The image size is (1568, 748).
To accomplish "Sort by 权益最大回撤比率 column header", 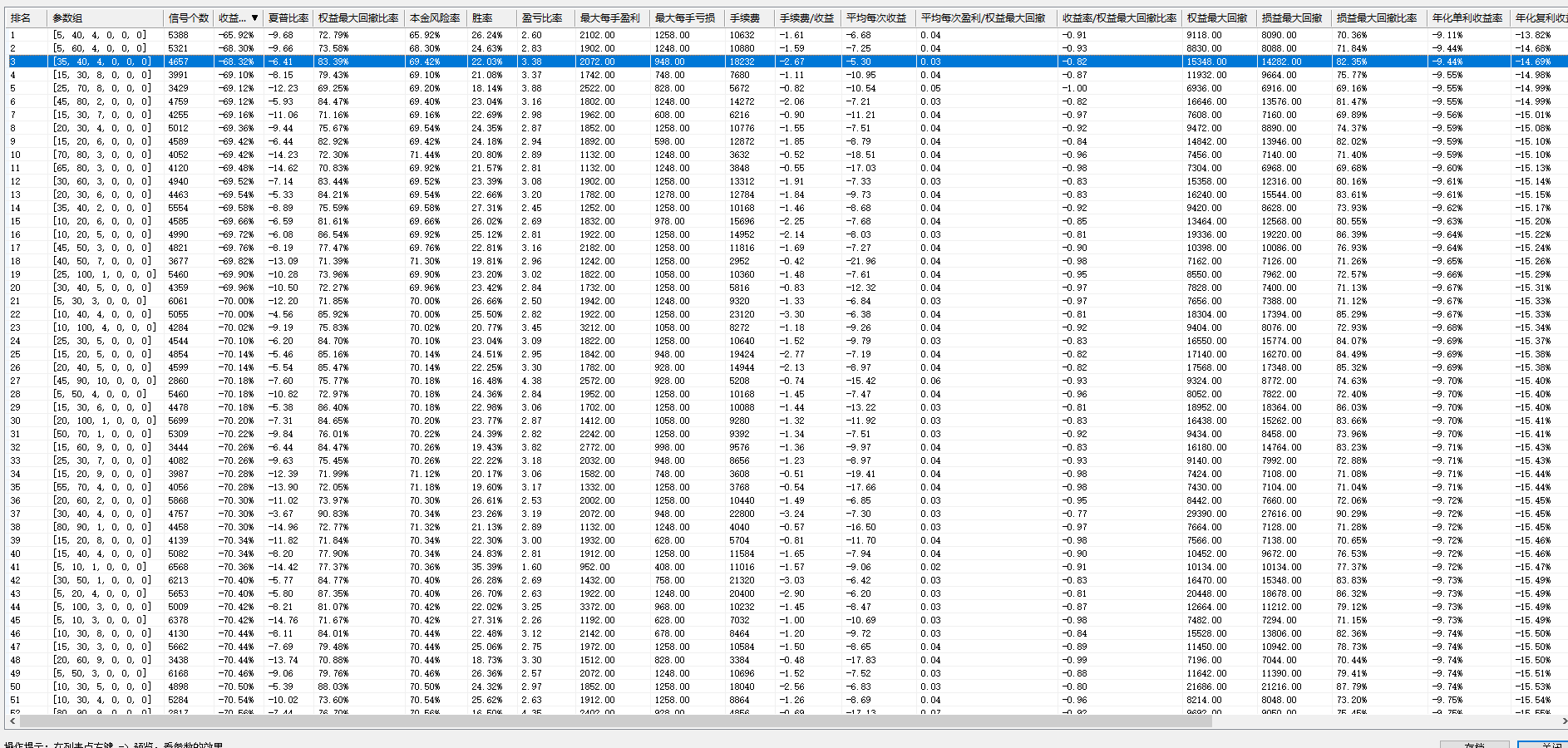I will pyautogui.click(x=358, y=17).
